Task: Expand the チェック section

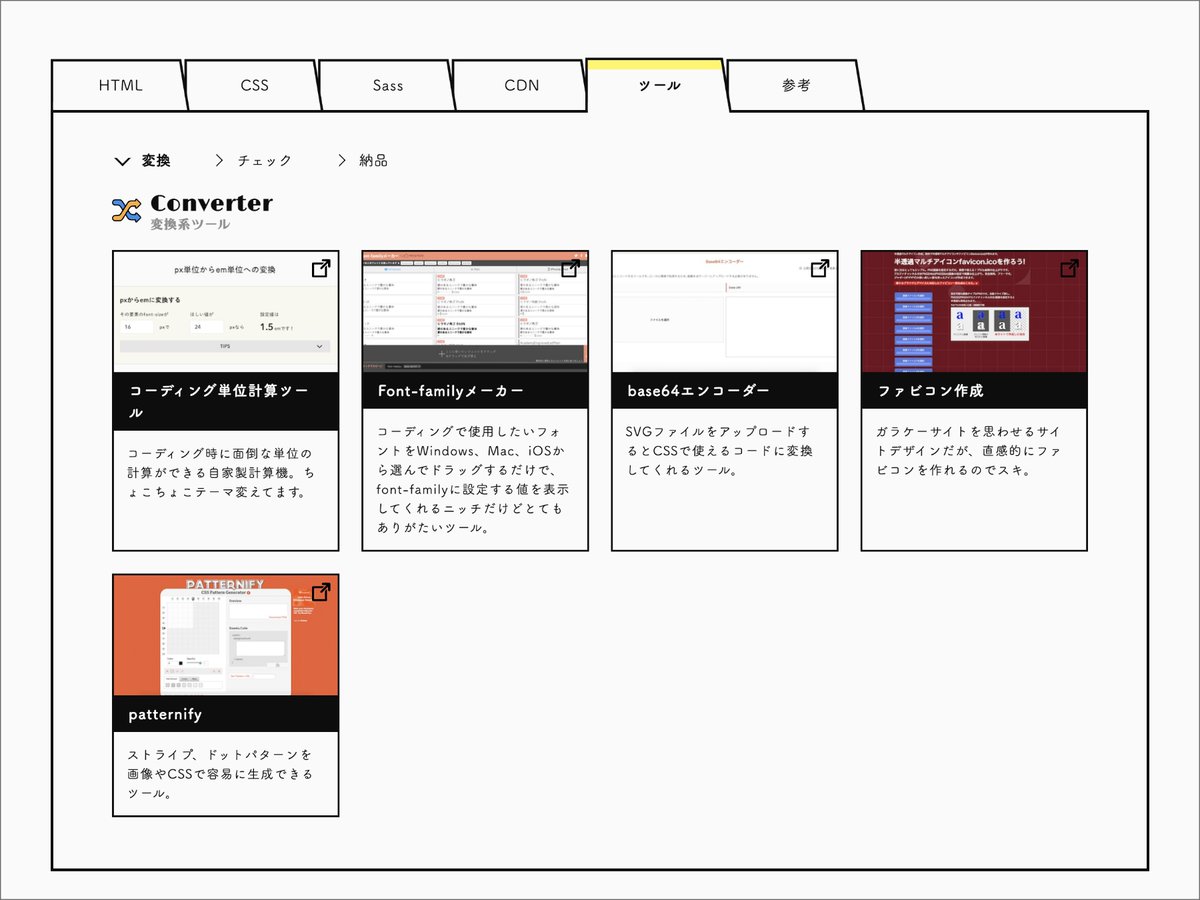Action: click(263, 160)
